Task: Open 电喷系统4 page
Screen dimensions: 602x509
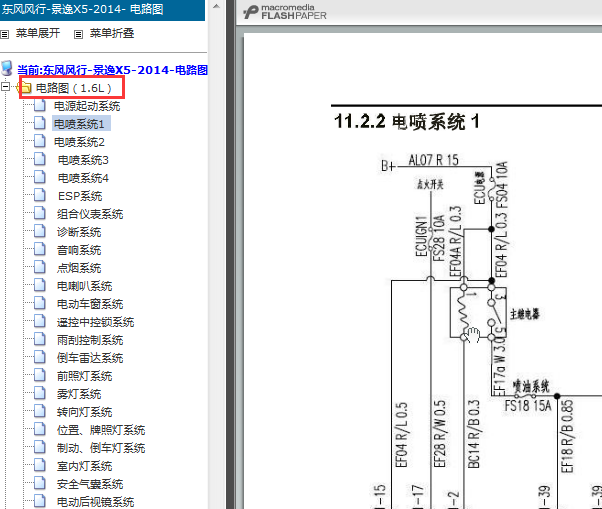Action: click(83, 178)
